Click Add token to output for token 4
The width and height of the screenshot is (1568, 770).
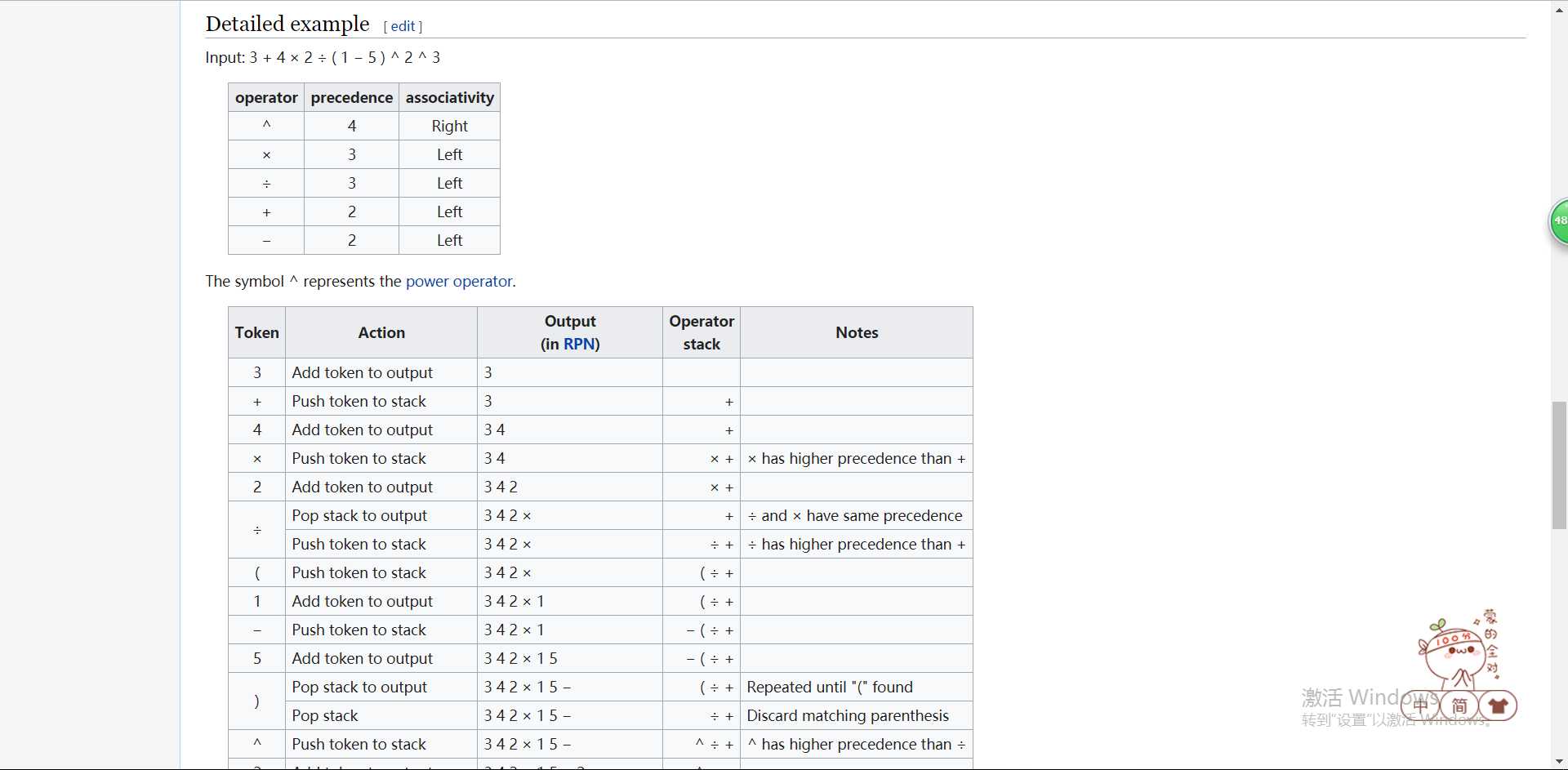coord(381,430)
